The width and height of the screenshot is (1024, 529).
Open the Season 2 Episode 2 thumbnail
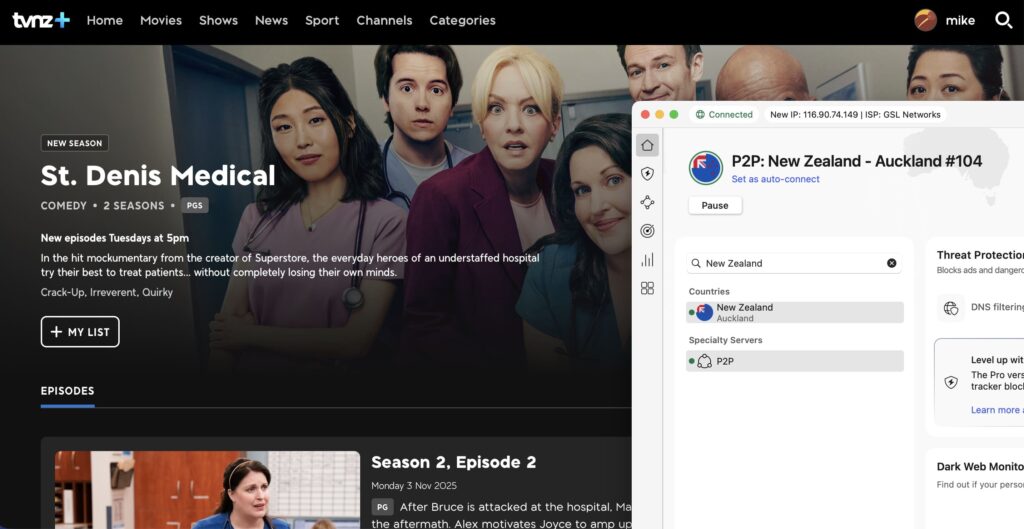click(x=207, y=490)
